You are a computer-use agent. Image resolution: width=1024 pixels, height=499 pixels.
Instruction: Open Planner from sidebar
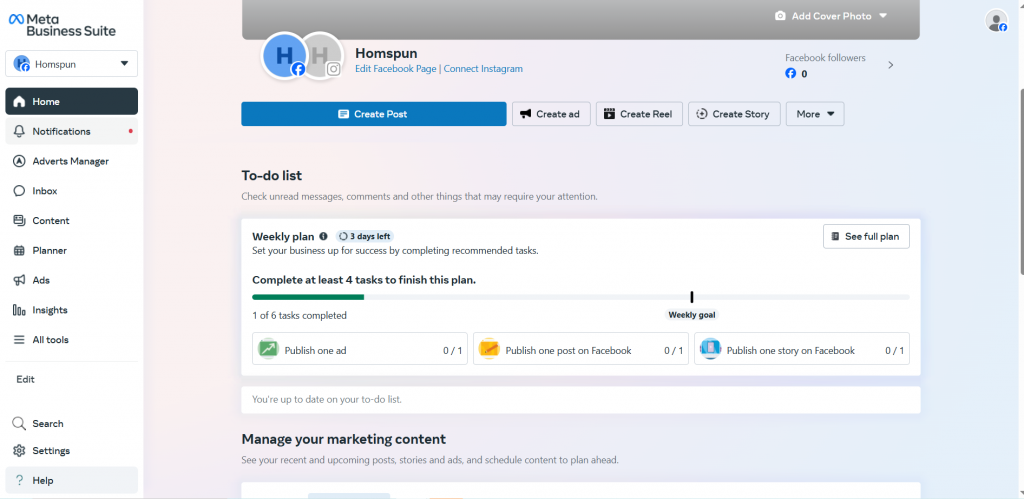click(72, 251)
